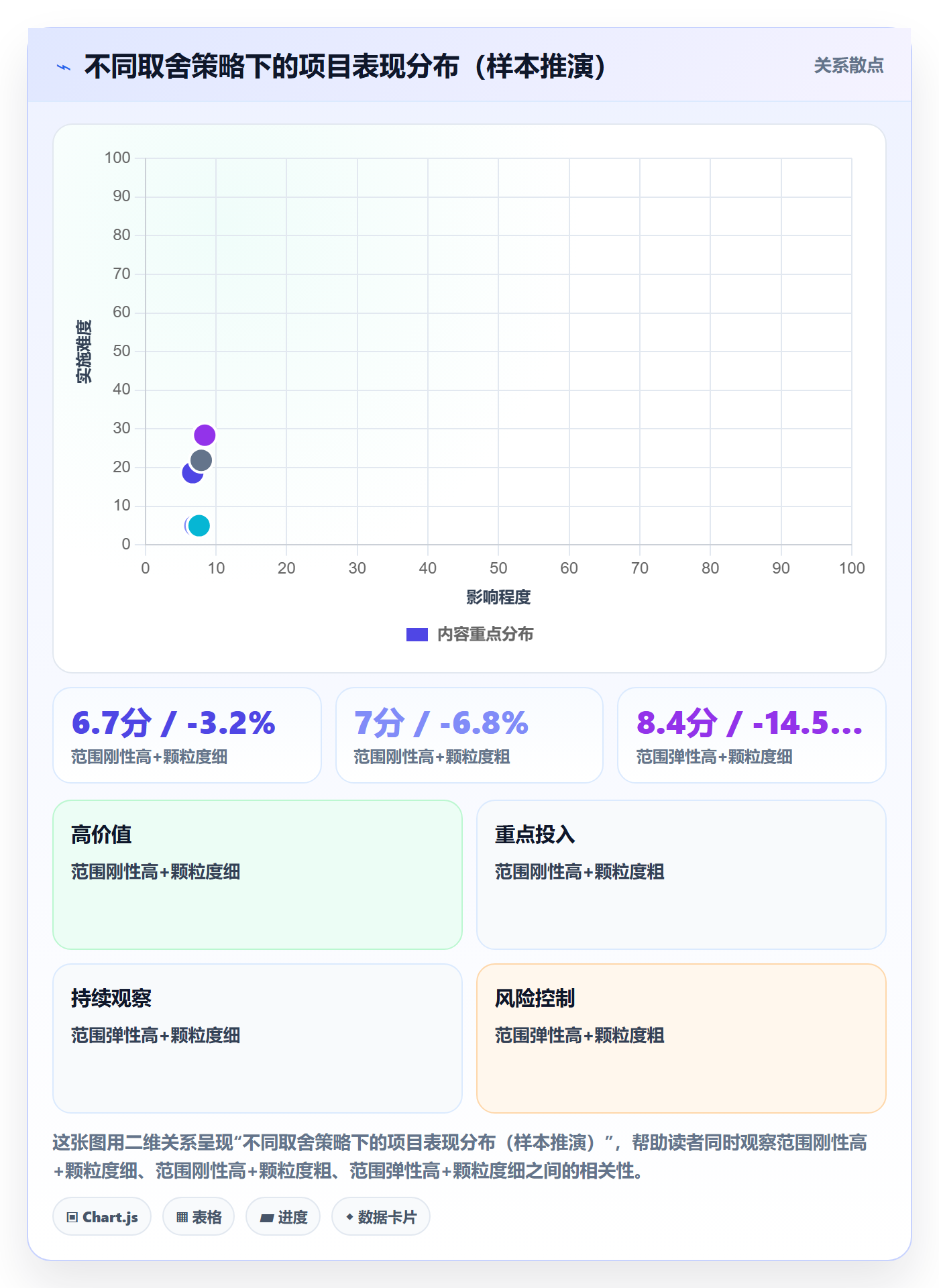Click the 内容重点分布 legend label
The image size is (939, 1288).
point(485,634)
